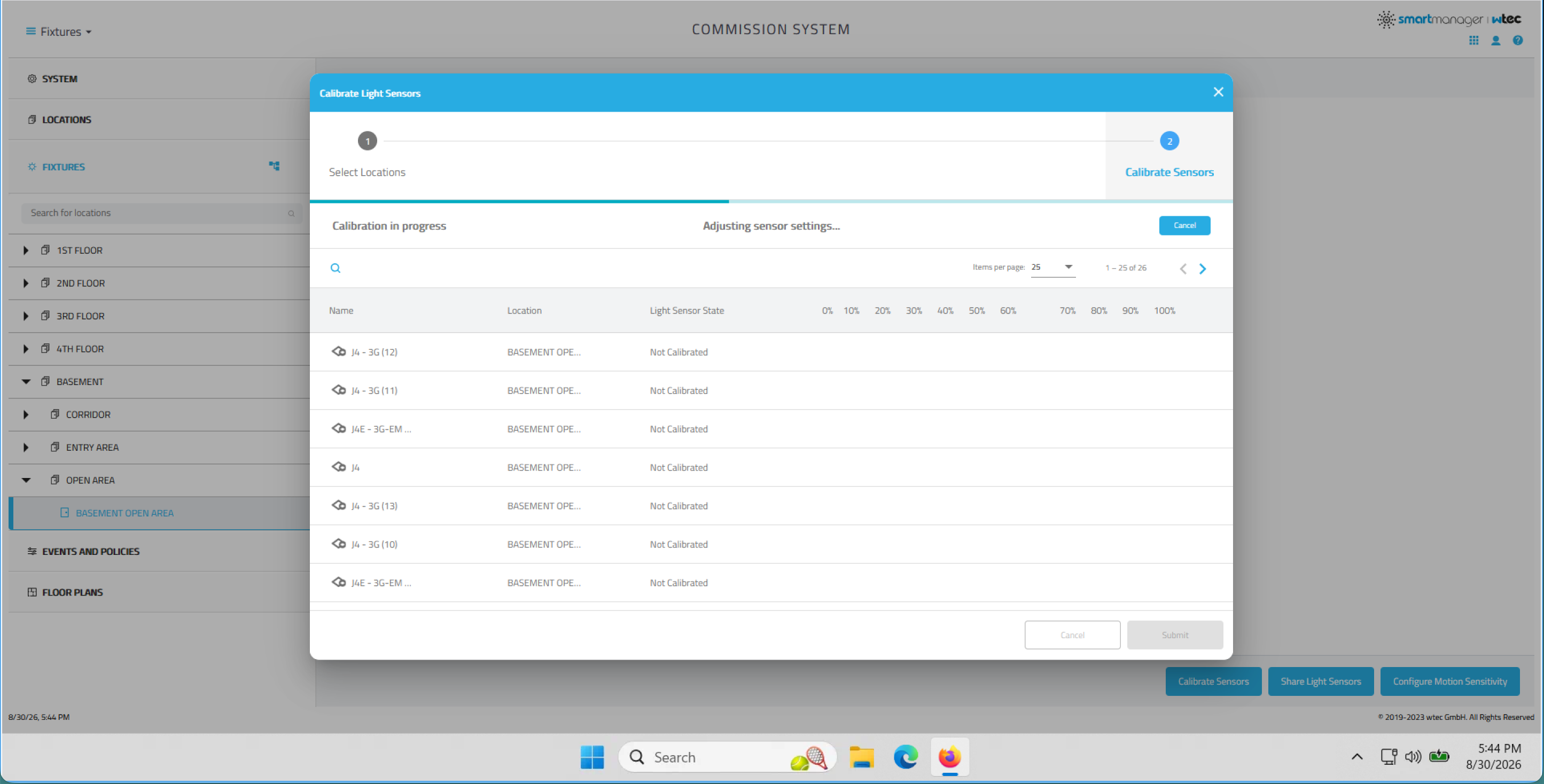Cancel the calibration in progress
Image resolution: width=1544 pixels, height=784 pixels.
click(1184, 225)
